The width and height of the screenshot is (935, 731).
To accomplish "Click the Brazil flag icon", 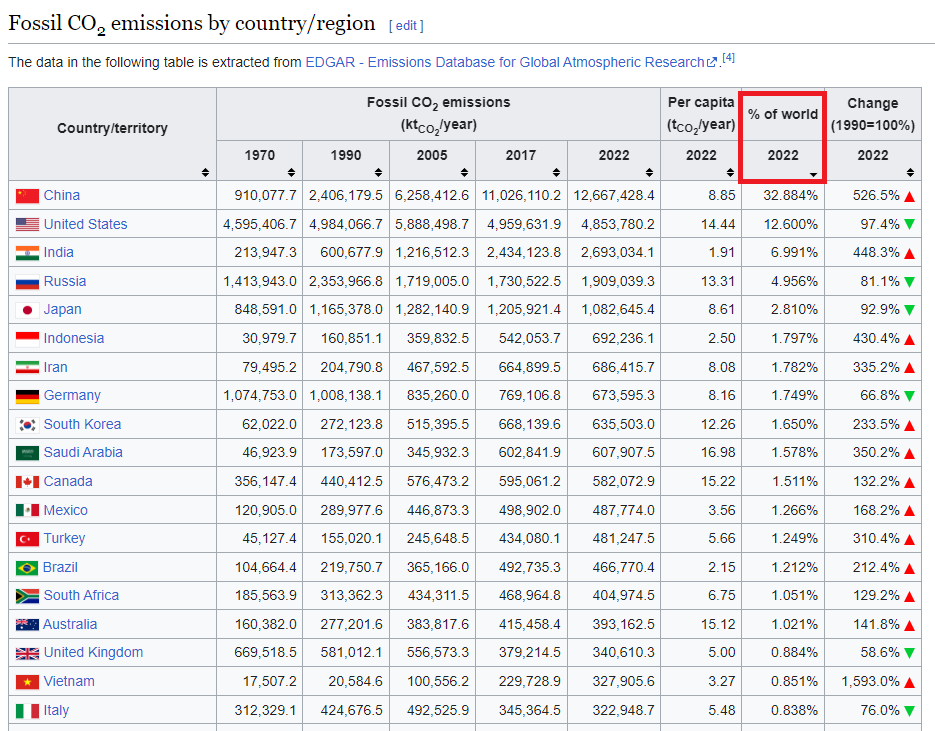I will pos(27,568).
